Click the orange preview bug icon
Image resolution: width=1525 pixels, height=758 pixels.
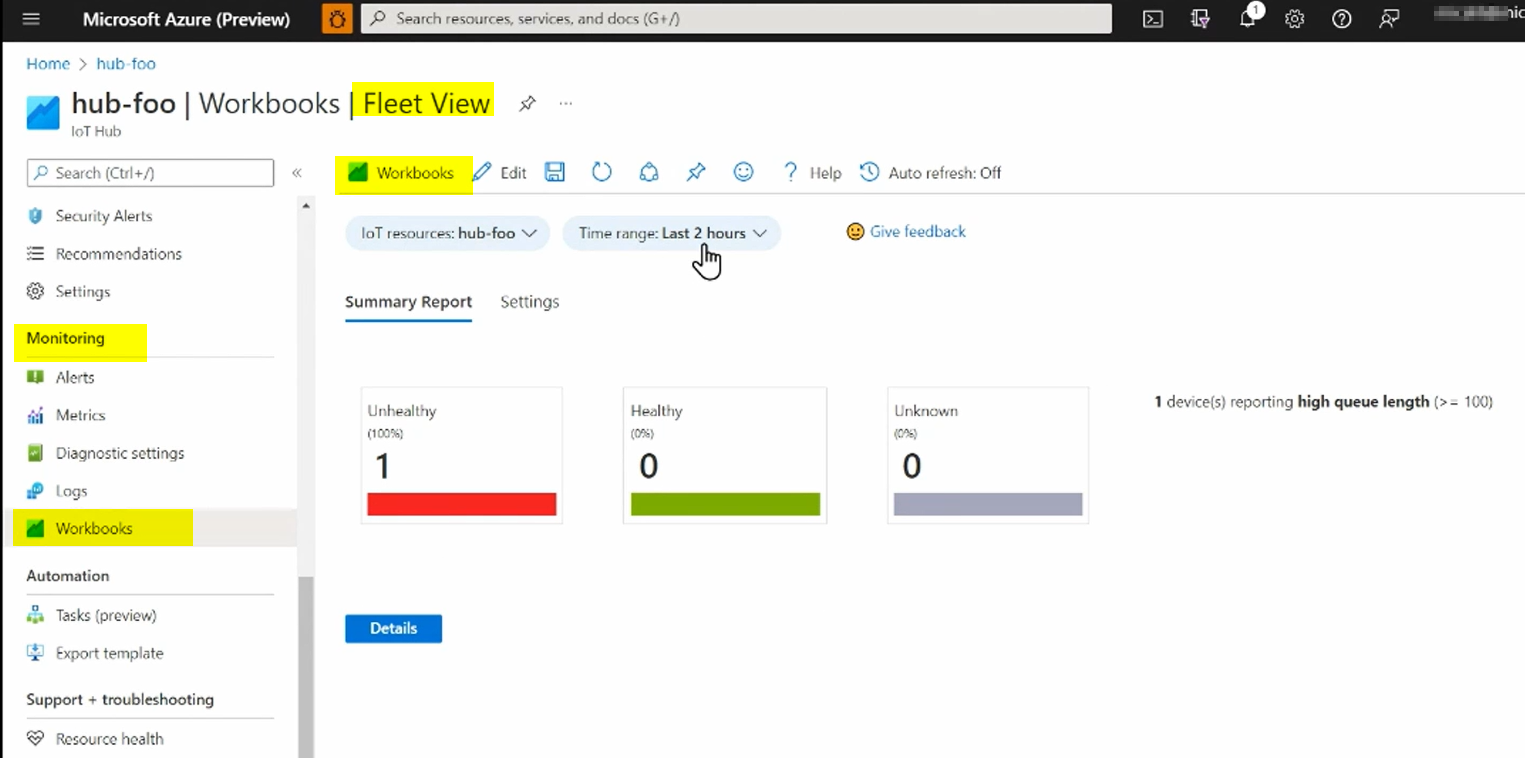(337, 19)
